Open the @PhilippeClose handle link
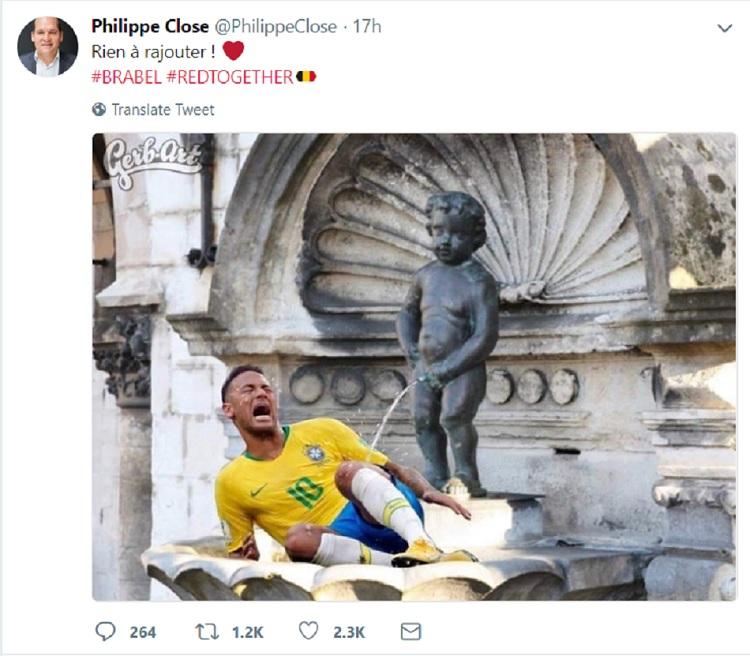The height and width of the screenshot is (656, 750). click(x=276, y=27)
